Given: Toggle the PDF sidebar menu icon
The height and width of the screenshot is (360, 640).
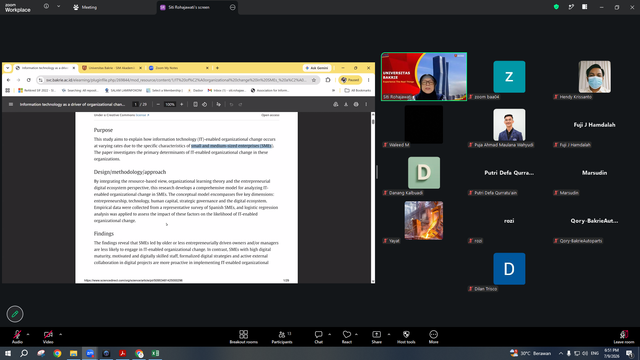Looking at the screenshot, I should (11, 104).
